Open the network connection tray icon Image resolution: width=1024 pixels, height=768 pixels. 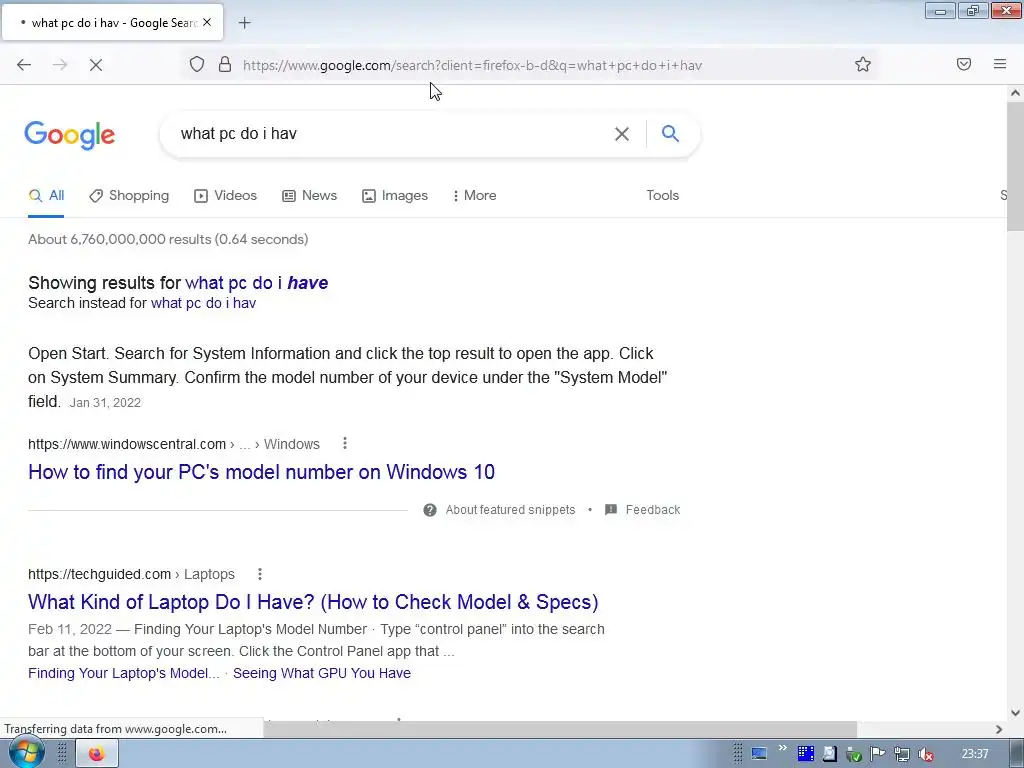click(x=902, y=754)
